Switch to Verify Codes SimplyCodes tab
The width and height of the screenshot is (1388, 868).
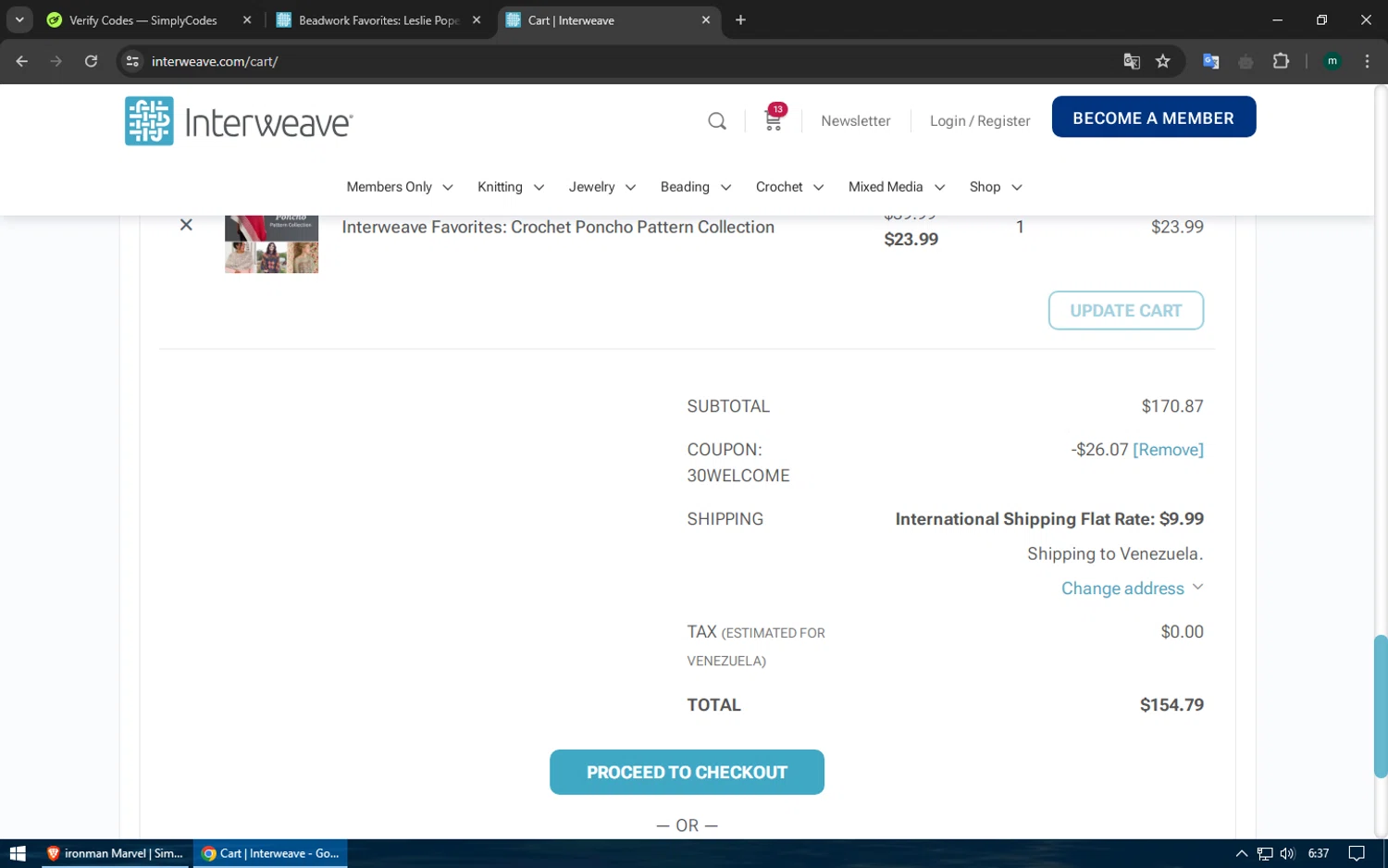click(143, 19)
